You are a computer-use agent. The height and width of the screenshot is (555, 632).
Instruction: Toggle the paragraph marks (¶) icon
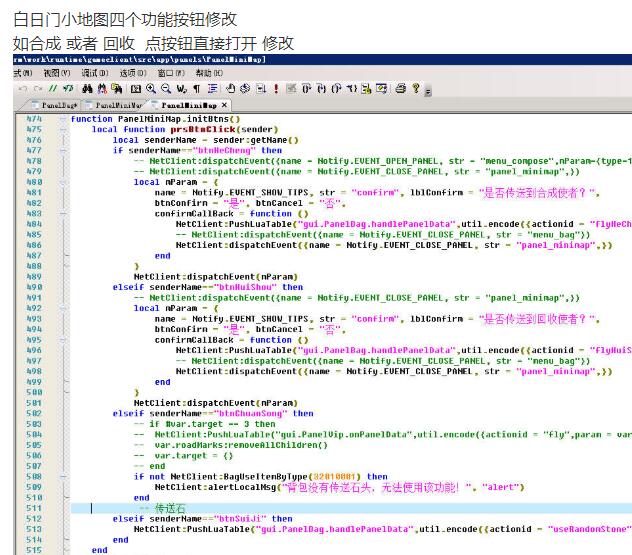tap(198, 89)
